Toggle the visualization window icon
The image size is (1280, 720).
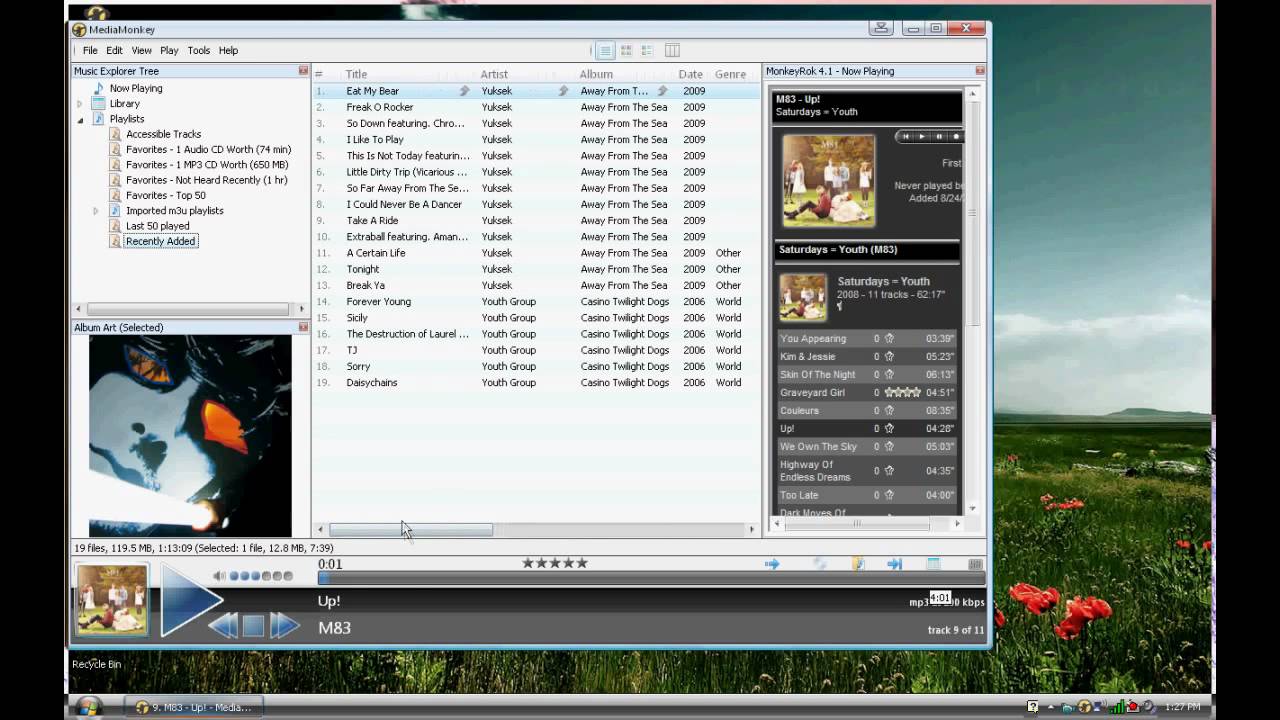933,564
